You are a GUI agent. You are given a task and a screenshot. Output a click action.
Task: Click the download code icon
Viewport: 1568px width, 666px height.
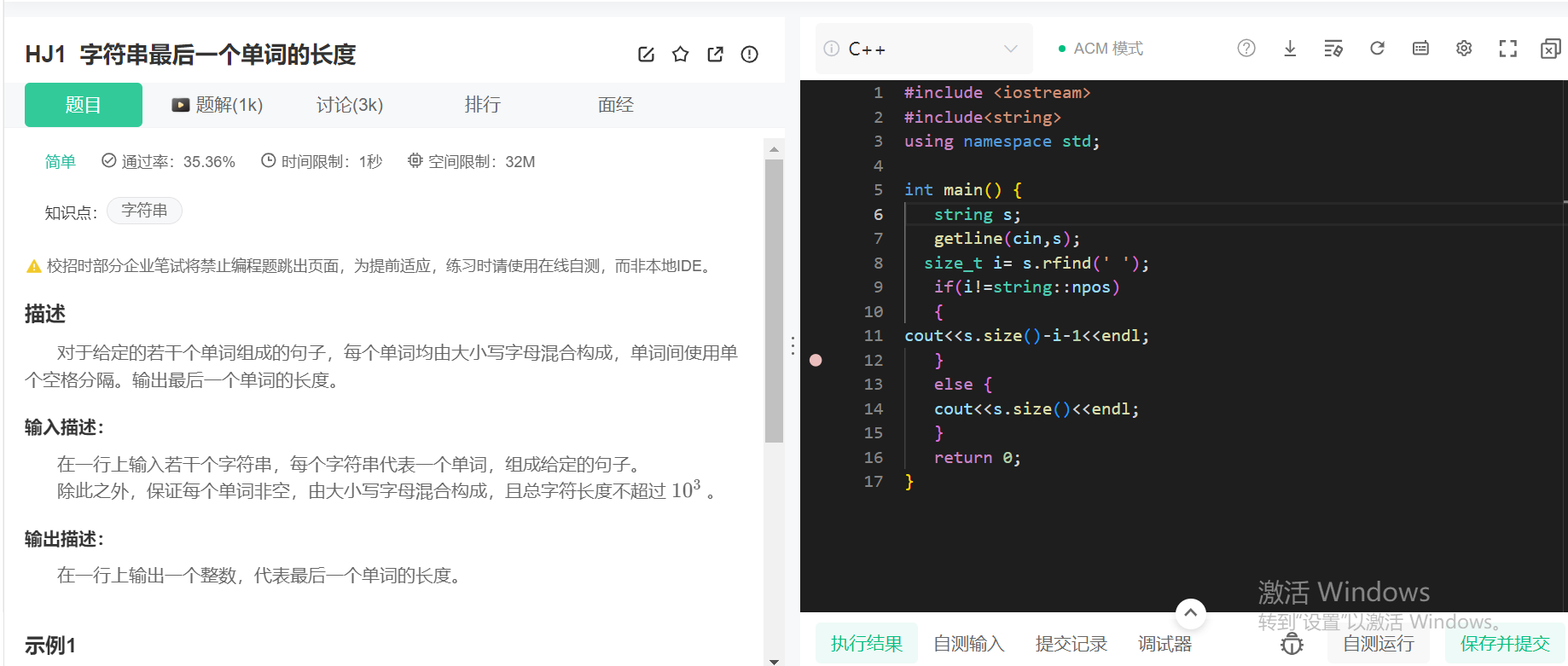click(1290, 49)
